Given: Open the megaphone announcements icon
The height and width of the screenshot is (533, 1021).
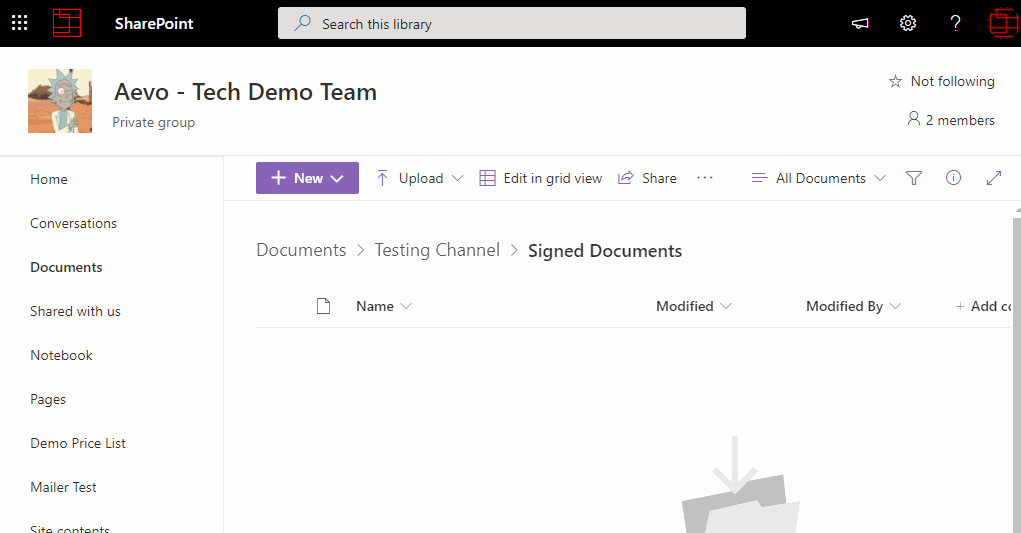Looking at the screenshot, I should [x=860, y=23].
